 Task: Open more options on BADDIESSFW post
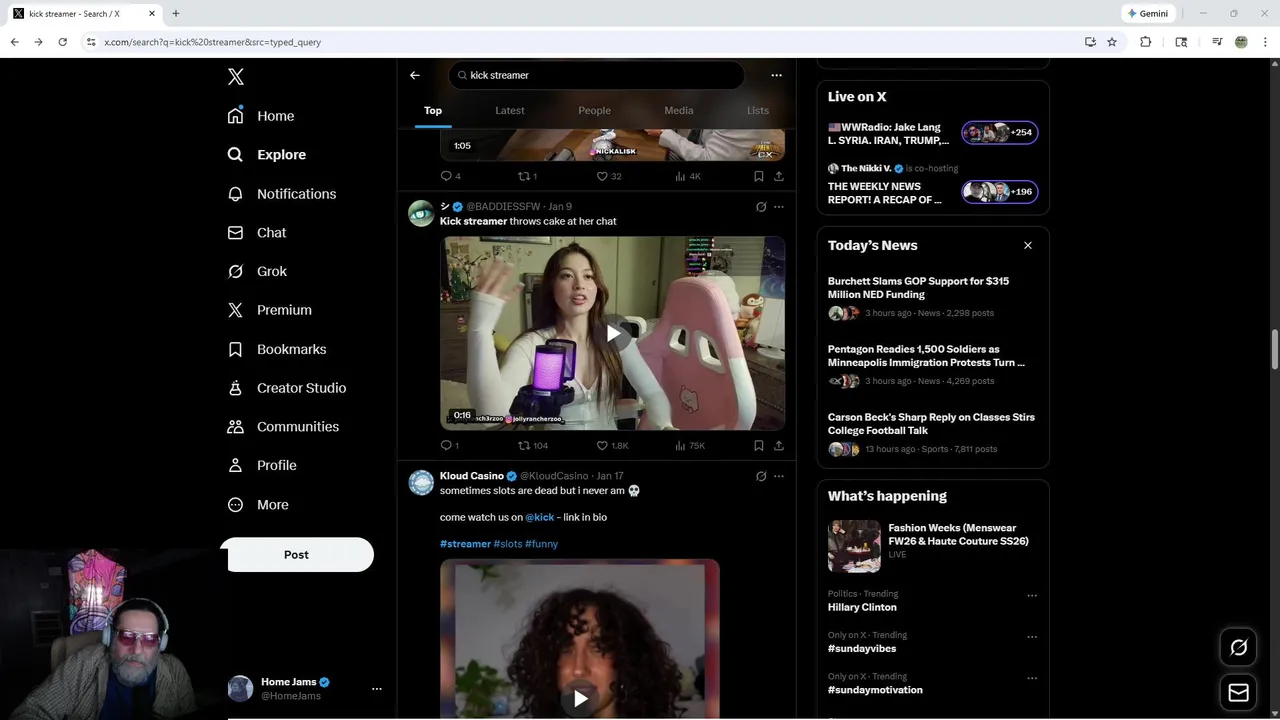point(779,207)
